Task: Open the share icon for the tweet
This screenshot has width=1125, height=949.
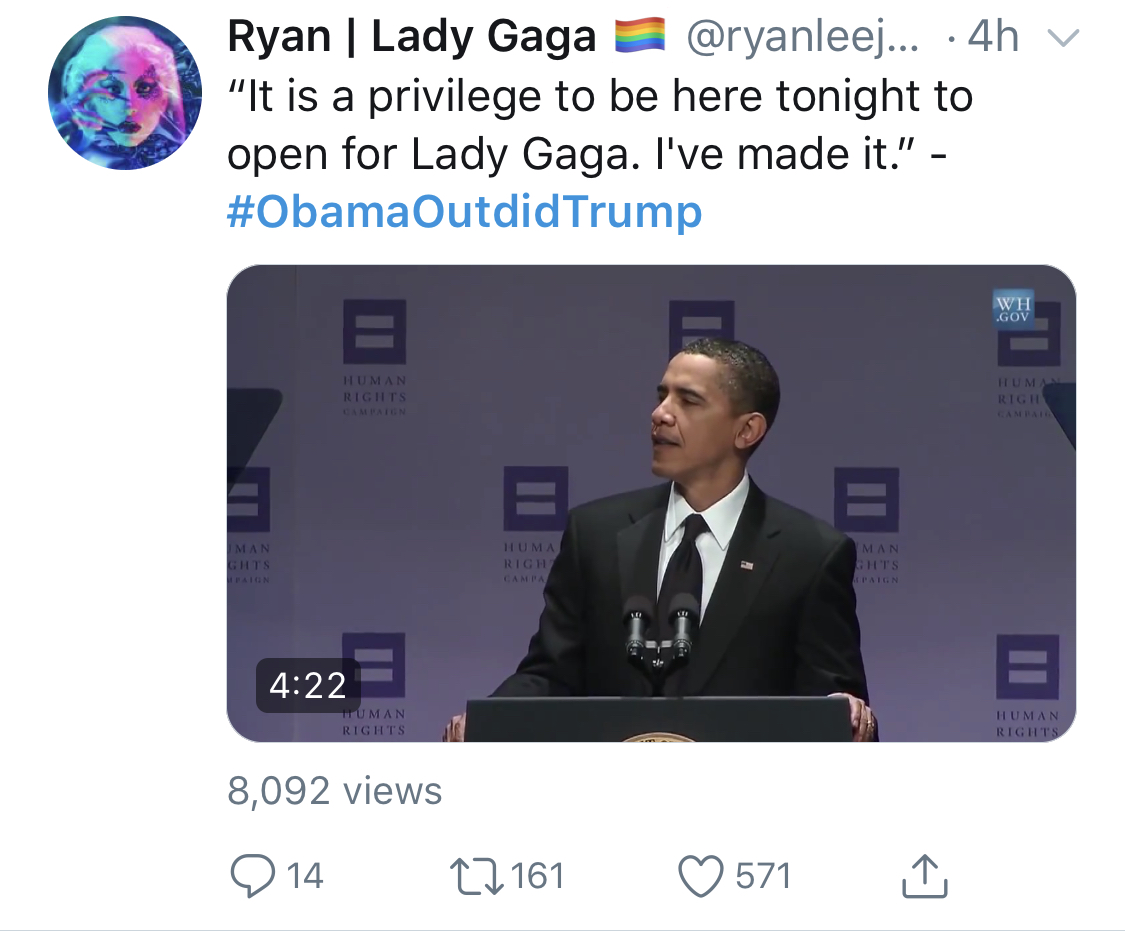Action: [x=924, y=876]
